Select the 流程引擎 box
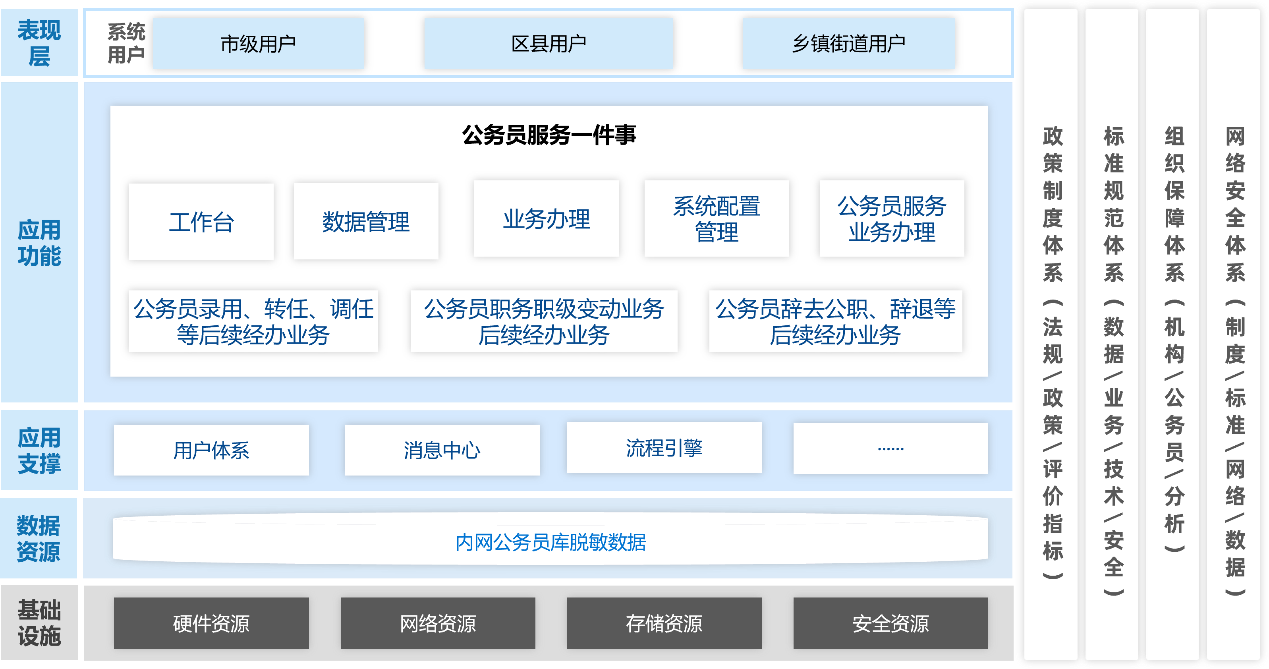1269x669 pixels. (664, 448)
